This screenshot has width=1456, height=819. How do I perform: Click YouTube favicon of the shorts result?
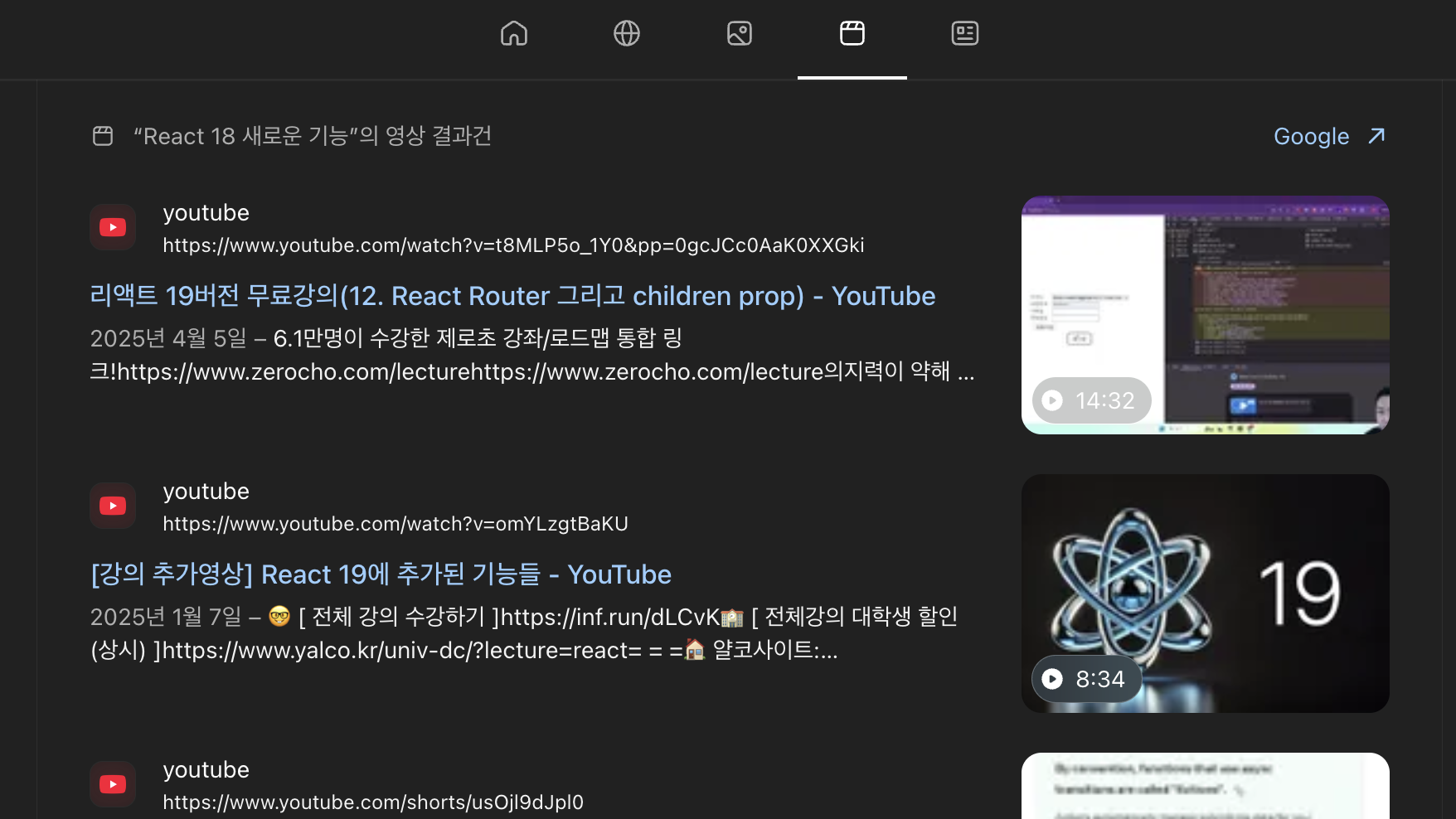(x=113, y=784)
